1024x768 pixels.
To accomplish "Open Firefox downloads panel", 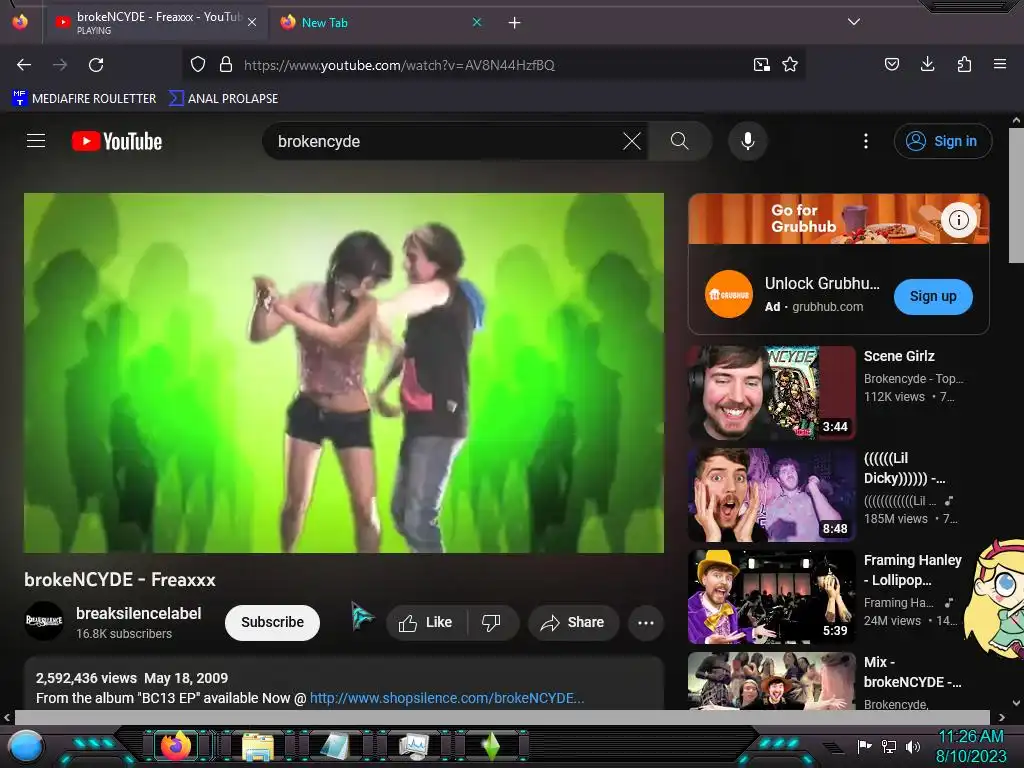I will 927,64.
